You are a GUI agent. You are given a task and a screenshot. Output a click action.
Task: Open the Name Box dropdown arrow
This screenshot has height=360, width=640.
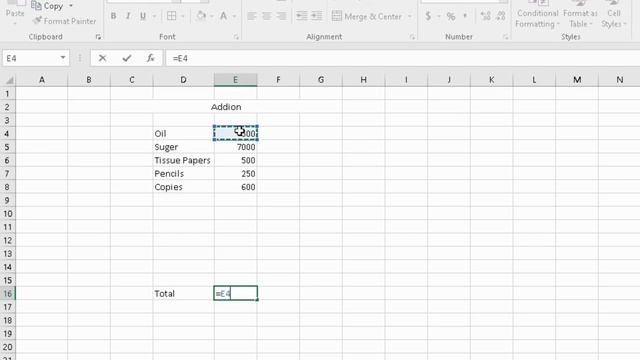point(63,58)
